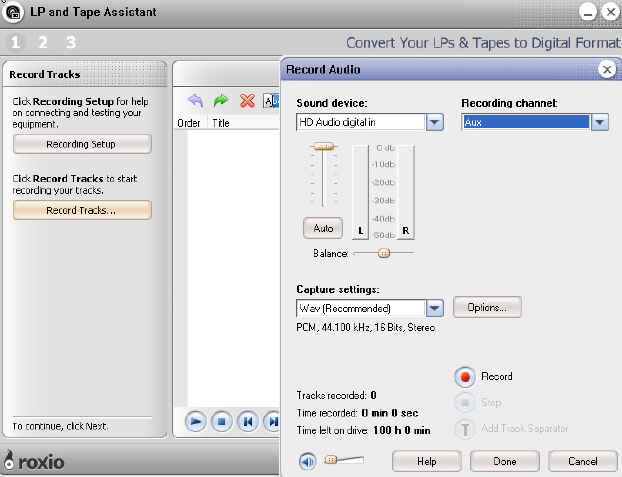Image resolution: width=622 pixels, height=477 pixels.
Task: Click the Auto level button
Action: (323, 228)
